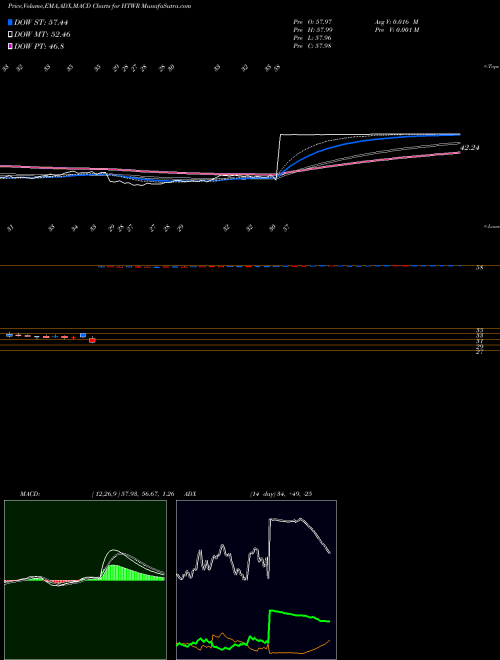Click the ADX indicator chart panel
This screenshot has height=660, width=500.
tap(256, 580)
